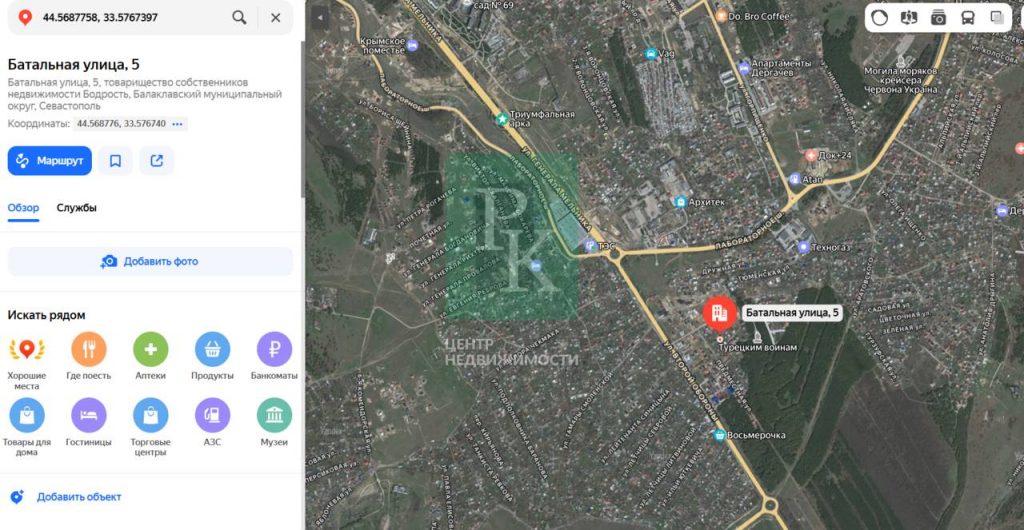The width and height of the screenshot is (1024, 530).
Task: Expand the coordinates three-dots menu
Action: pyautogui.click(x=178, y=124)
